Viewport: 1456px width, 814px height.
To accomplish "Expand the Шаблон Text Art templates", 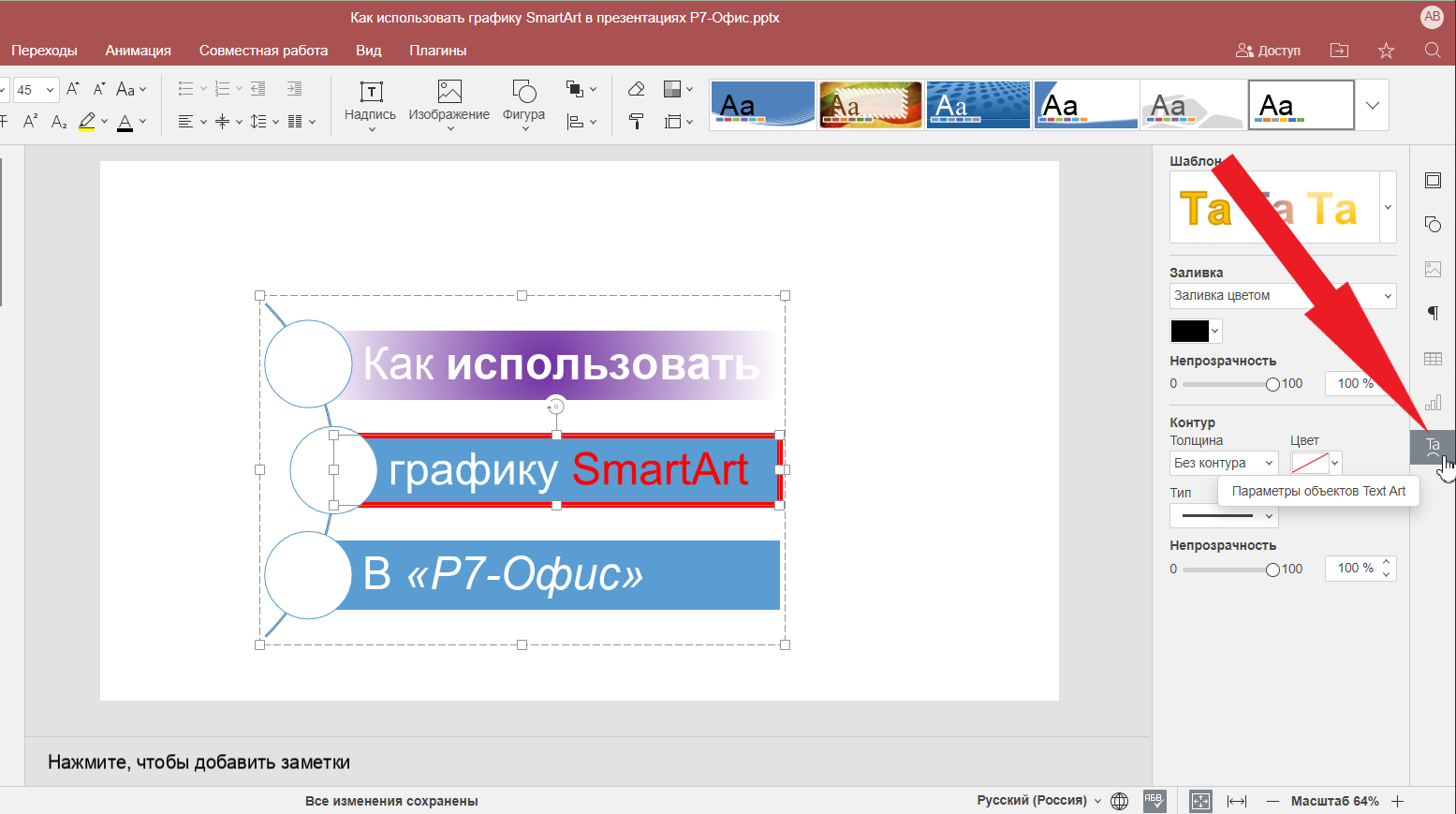I will [x=1388, y=207].
